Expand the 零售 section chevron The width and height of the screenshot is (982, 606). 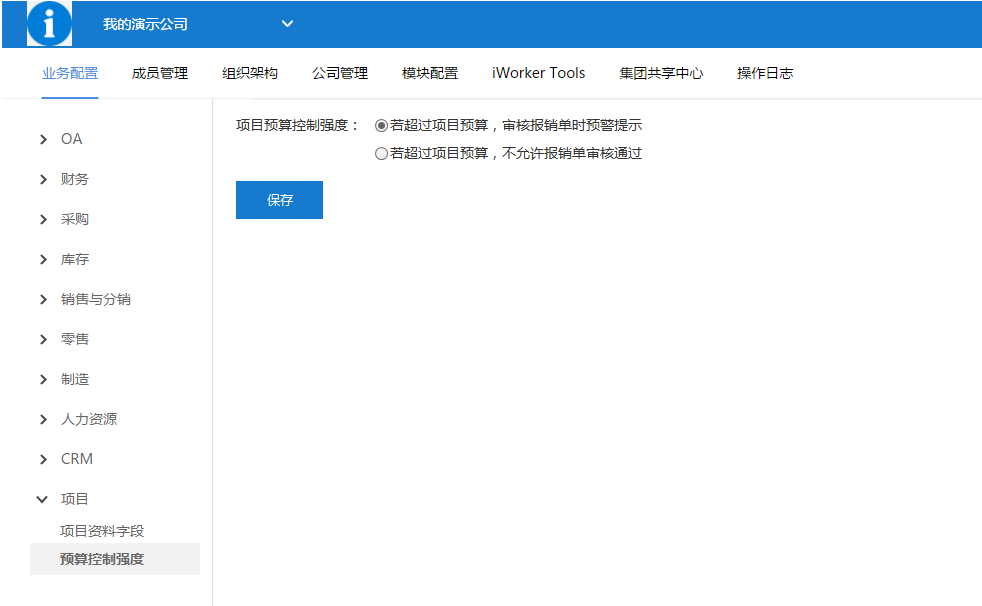click(43, 339)
